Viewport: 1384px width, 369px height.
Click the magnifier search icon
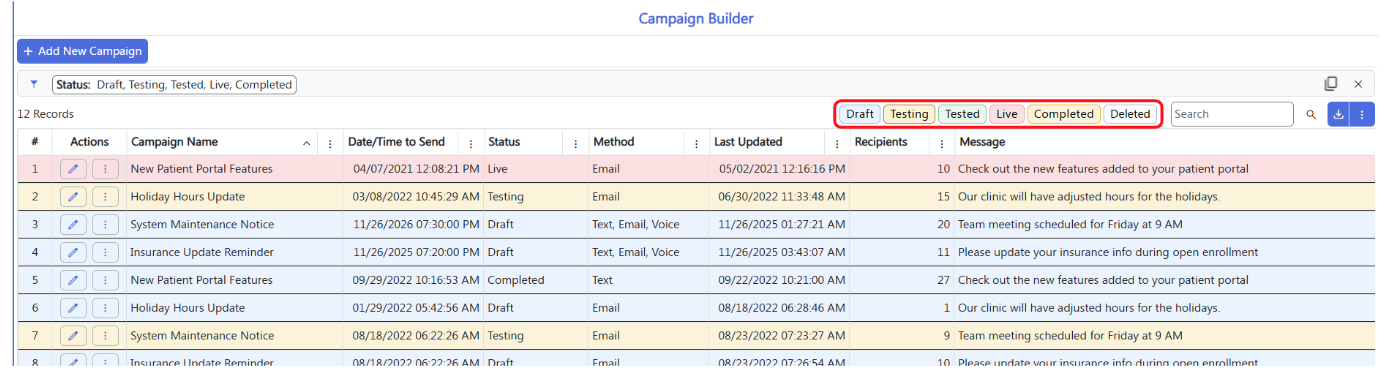coord(1311,115)
